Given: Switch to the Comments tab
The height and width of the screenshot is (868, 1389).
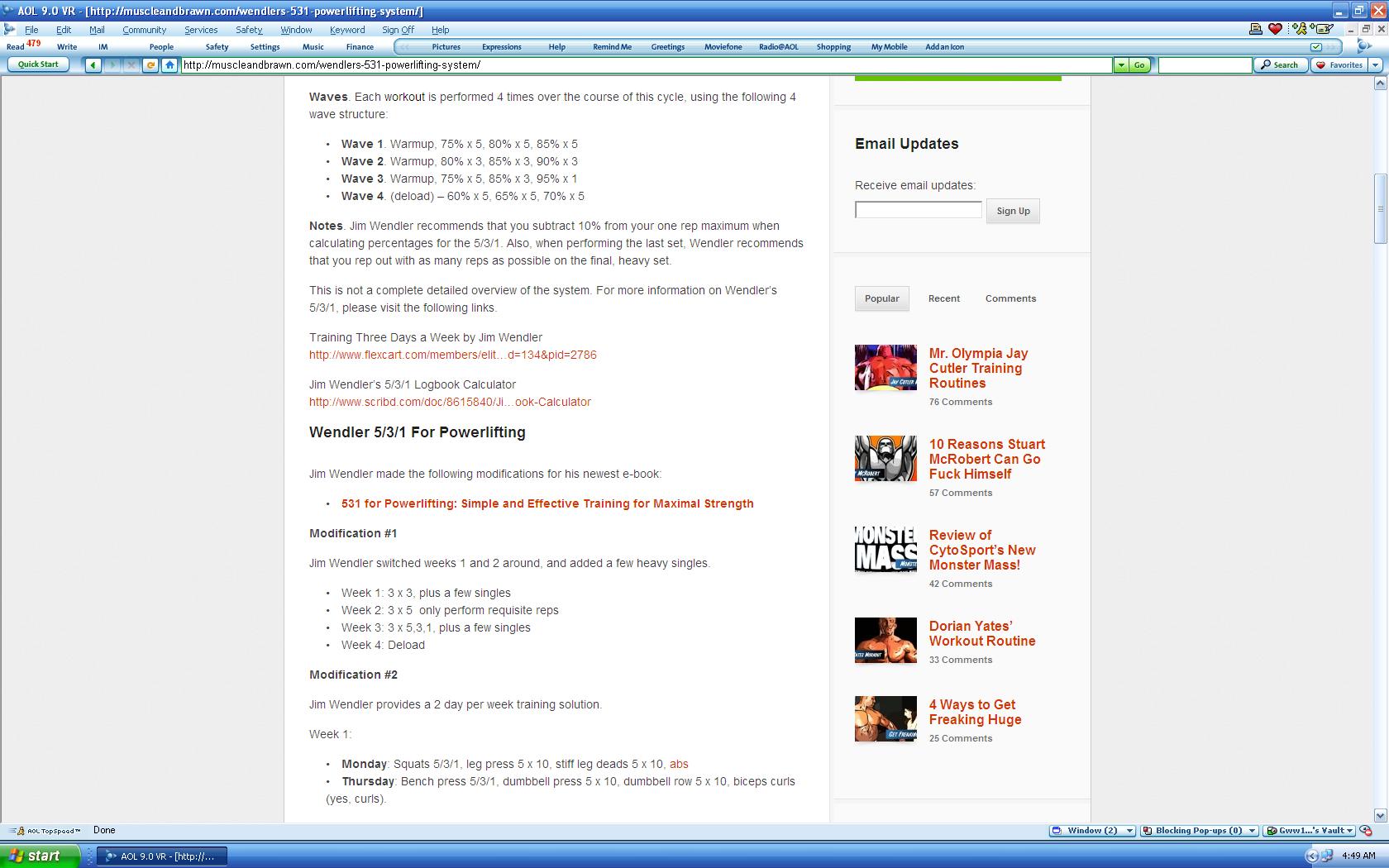Looking at the screenshot, I should coord(1010,298).
